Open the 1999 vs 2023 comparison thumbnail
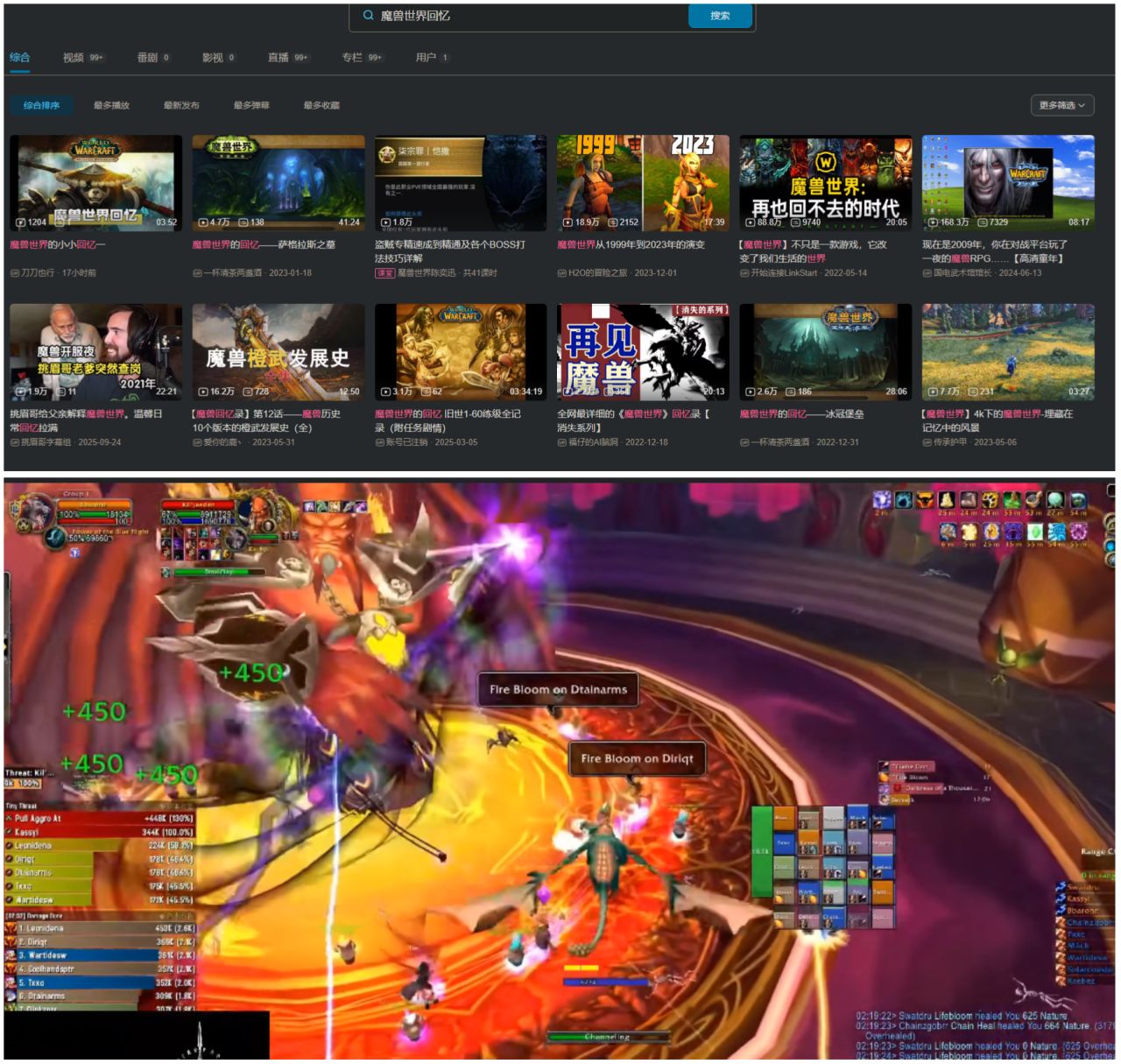The image size is (1121, 1064). pyautogui.click(x=643, y=182)
